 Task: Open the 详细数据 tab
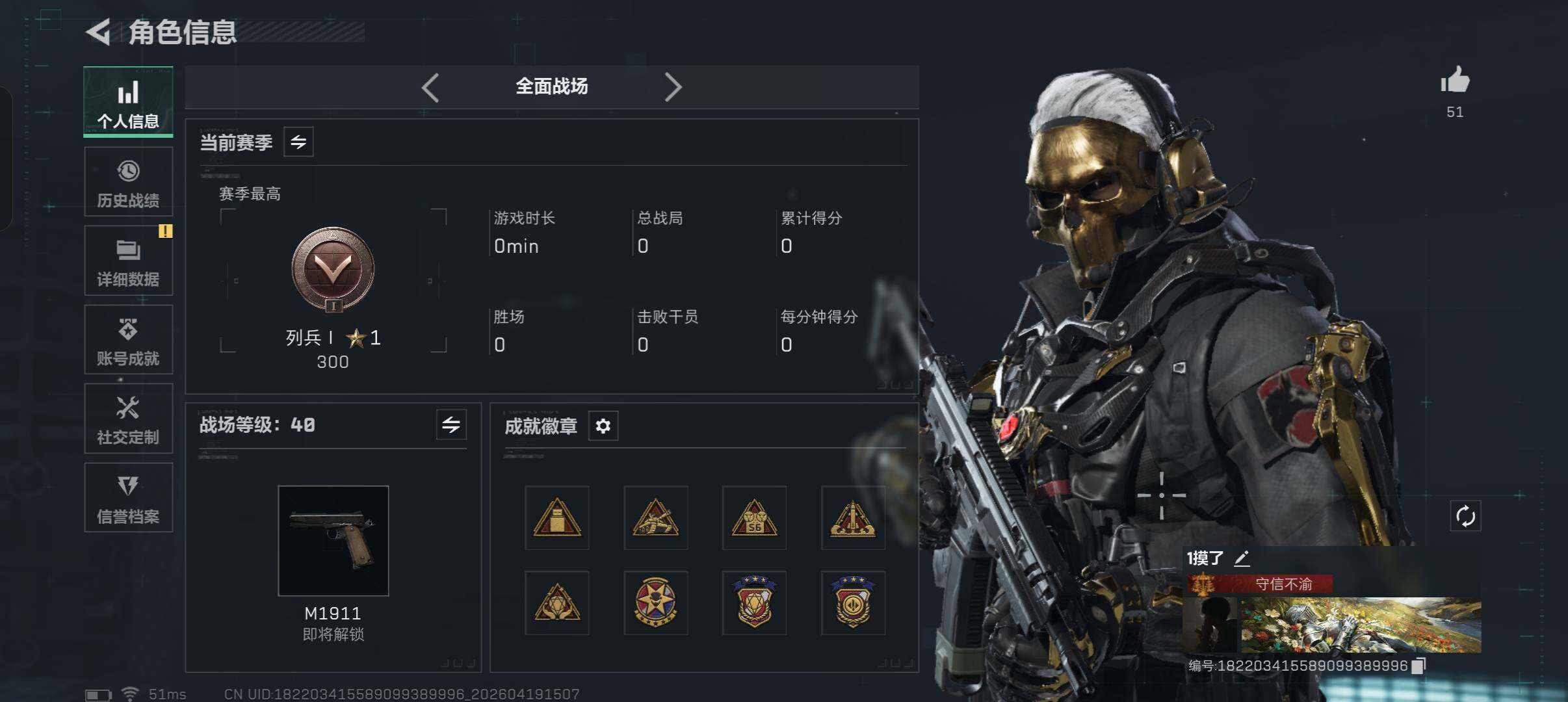tap(129, 261)
